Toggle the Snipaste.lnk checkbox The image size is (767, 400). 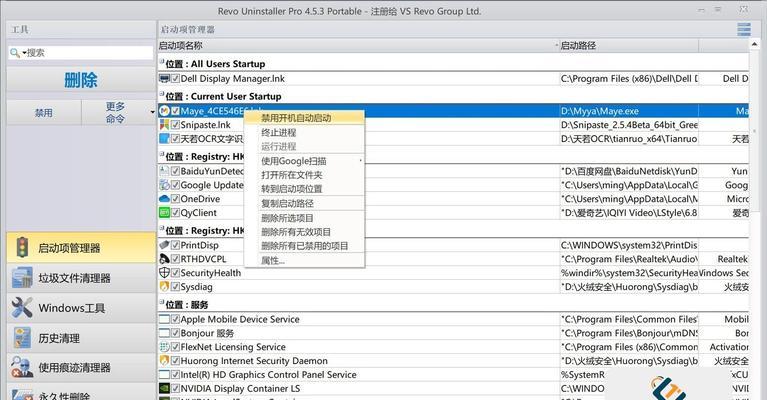click(175, 125)
